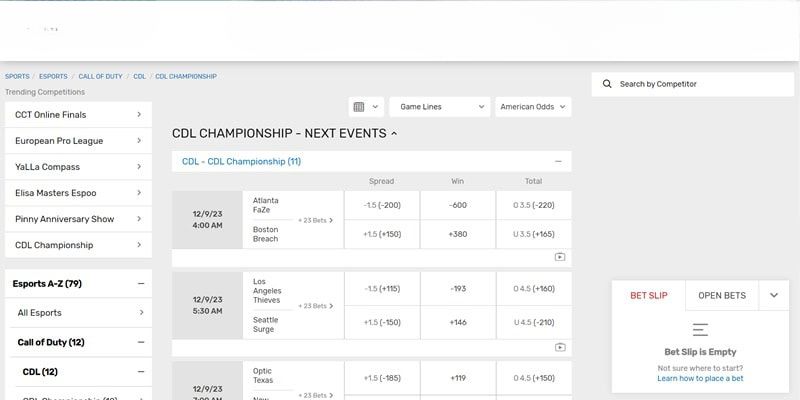Select Atlanta FaZe -600 win odds

pos(458,205)
